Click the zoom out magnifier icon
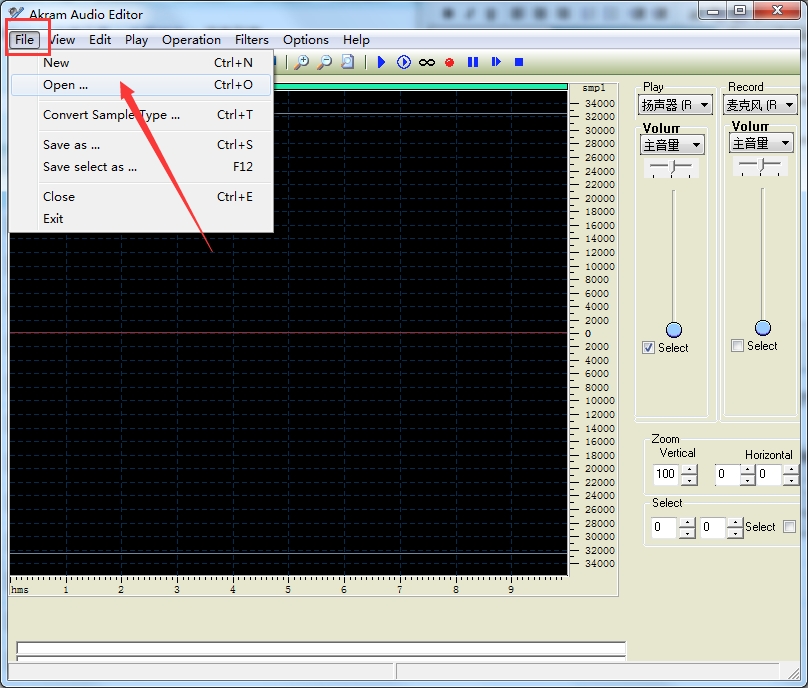The height and width of the screenshot is (688, 808). click(x=324, y=62)
